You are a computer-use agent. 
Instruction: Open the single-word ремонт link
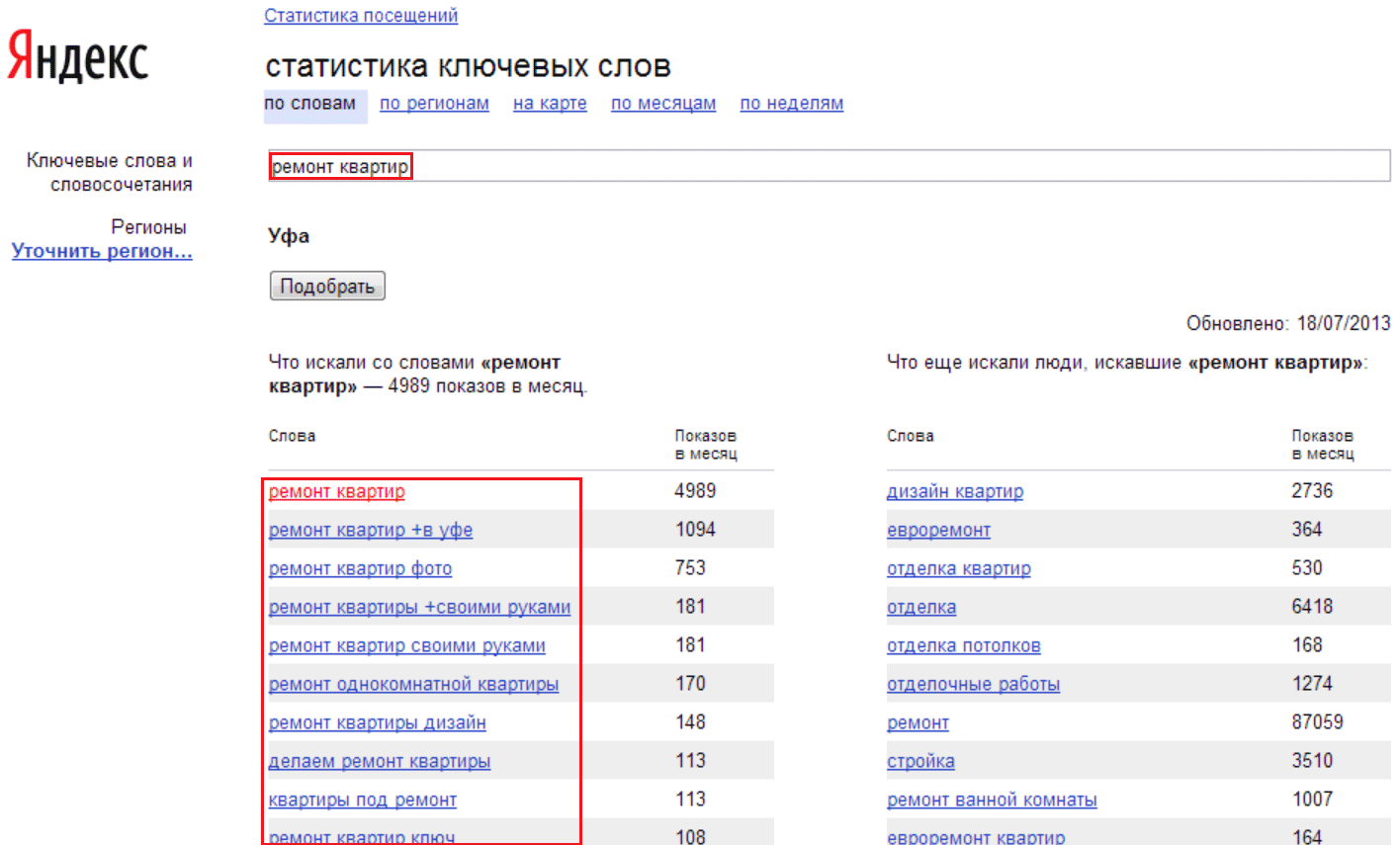(x=918, y=723)
